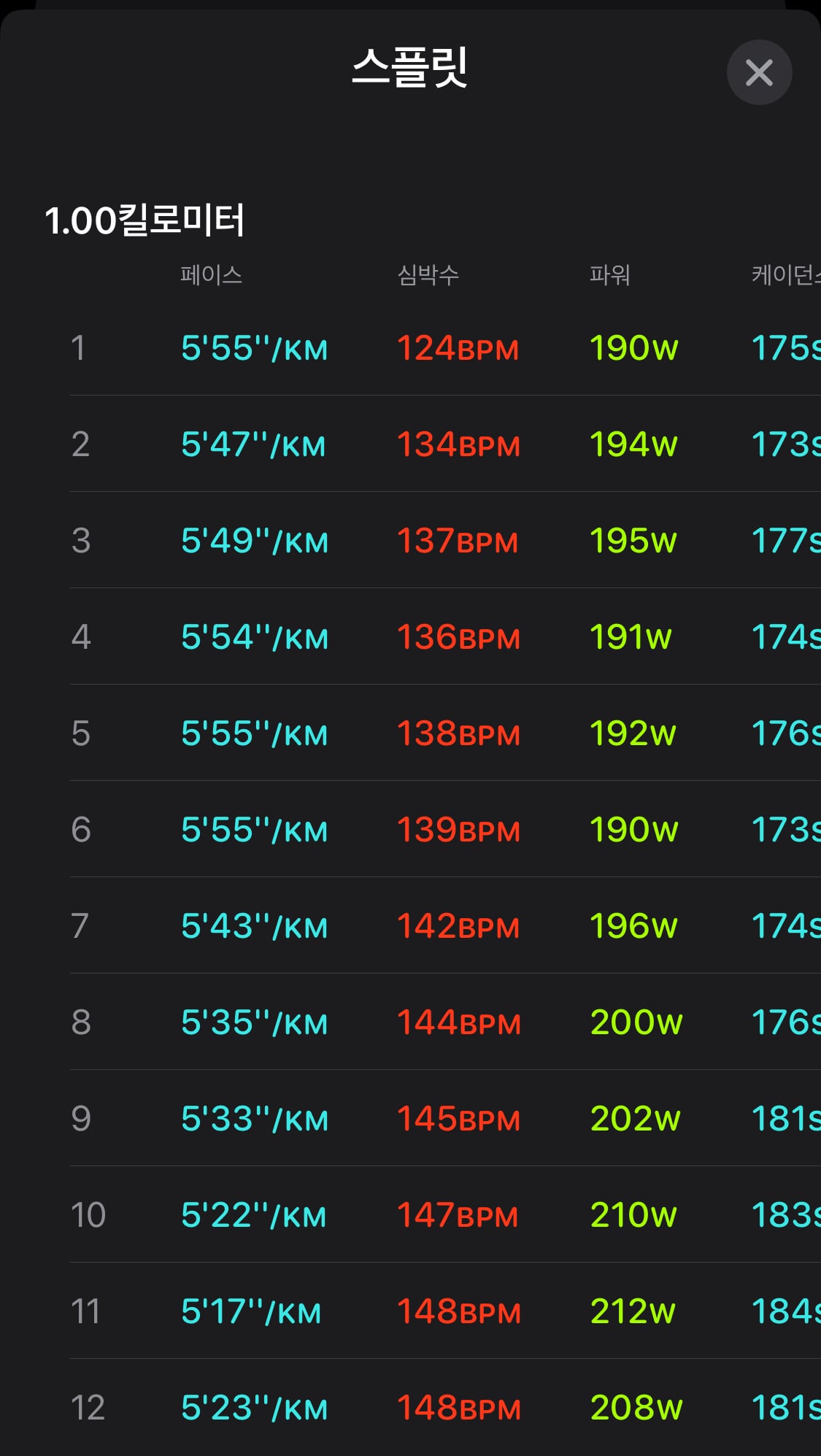Select the 134BPM heart rate in split 2
This screenshot has width=821, height=1456.
[x=458, y=444]
